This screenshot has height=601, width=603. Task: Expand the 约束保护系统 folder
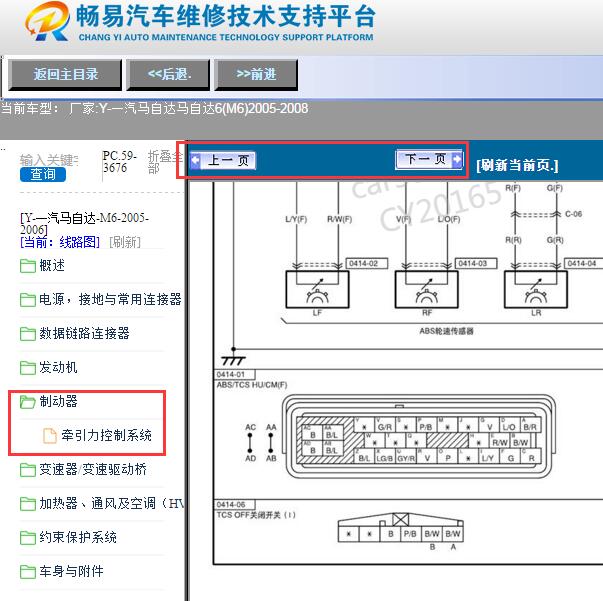click(78, 537)
